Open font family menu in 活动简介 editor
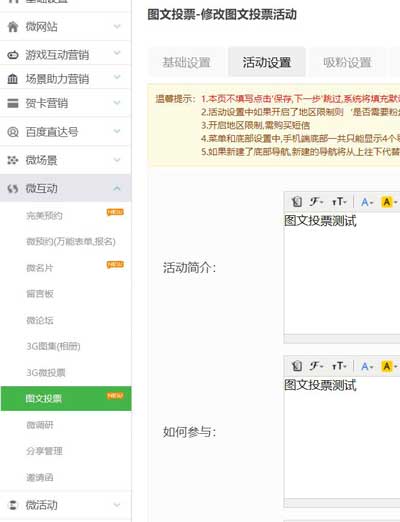This screenshot has height=522, width=400. click(316, 202)
